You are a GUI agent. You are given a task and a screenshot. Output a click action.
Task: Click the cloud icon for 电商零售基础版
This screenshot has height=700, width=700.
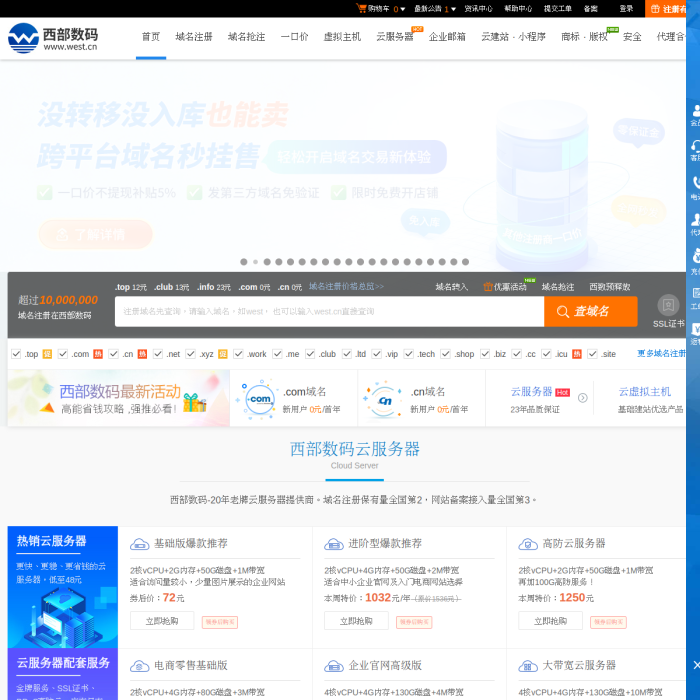[x=139, y=666]
